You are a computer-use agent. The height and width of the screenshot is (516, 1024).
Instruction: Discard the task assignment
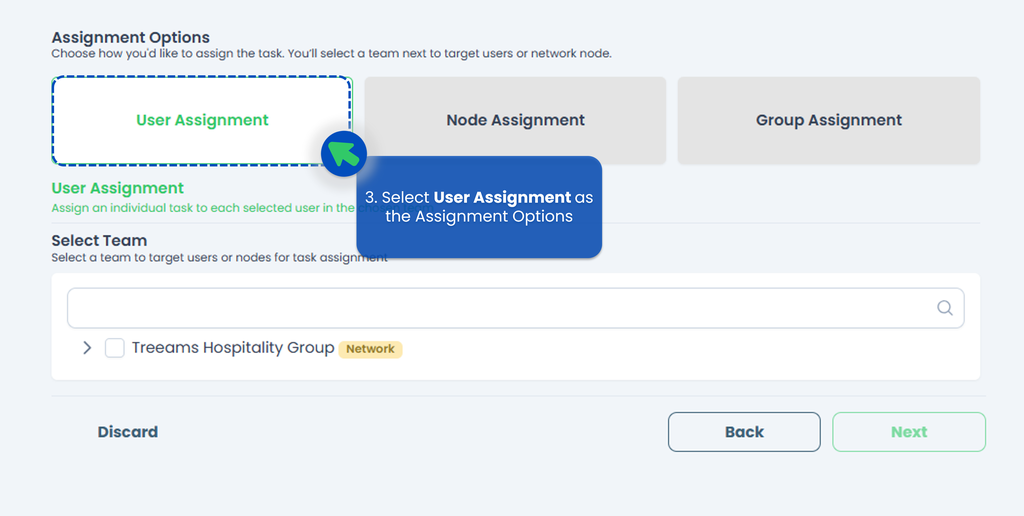click(128, 432)
